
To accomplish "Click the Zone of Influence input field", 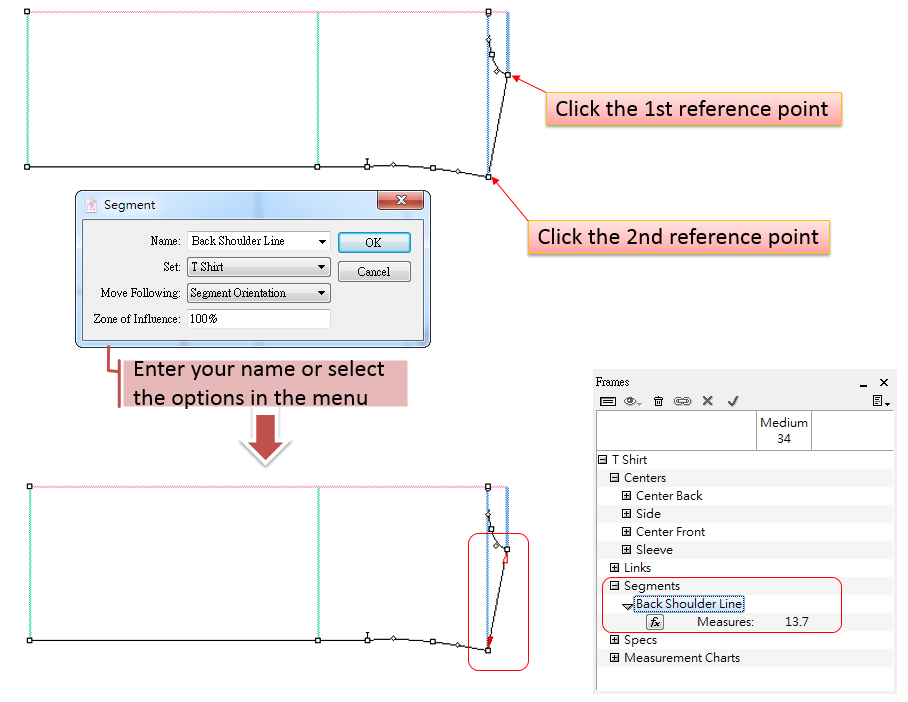I will tap(258, 319).
